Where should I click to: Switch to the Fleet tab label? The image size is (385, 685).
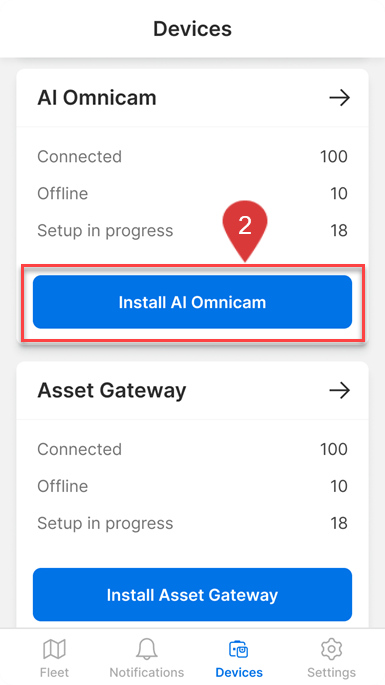[x=54, y=672]
